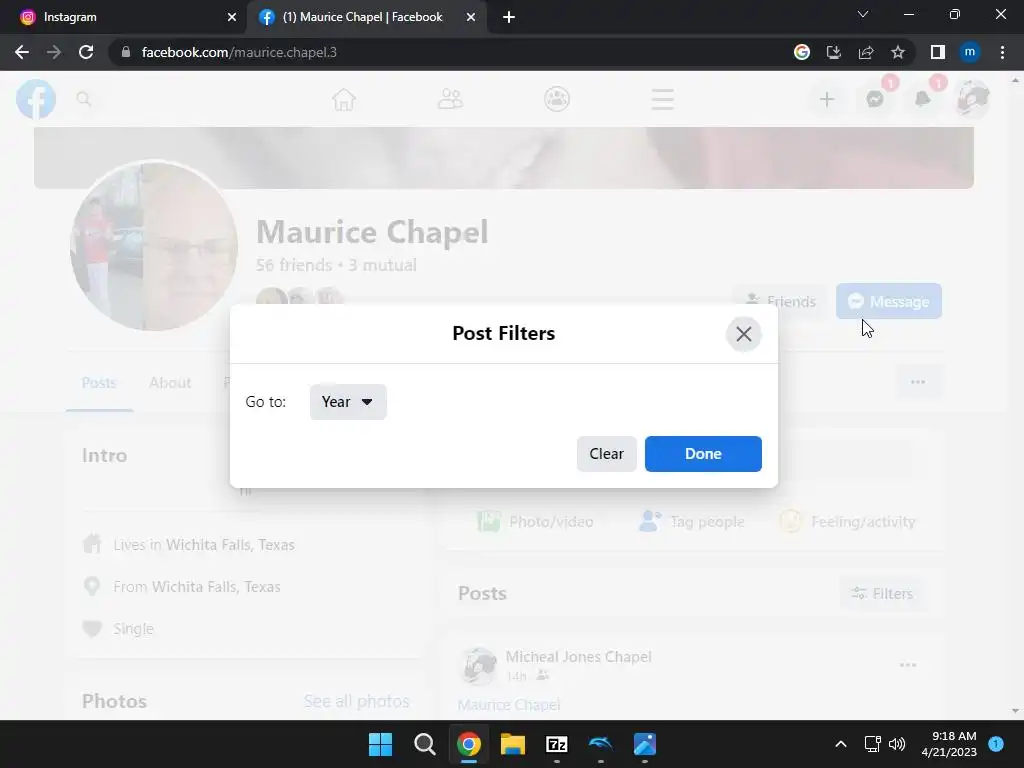The width and height of the screenshot is (1024, 768).
Task: Open Chrome profile avatar 'm'
Action: [970, 52]
